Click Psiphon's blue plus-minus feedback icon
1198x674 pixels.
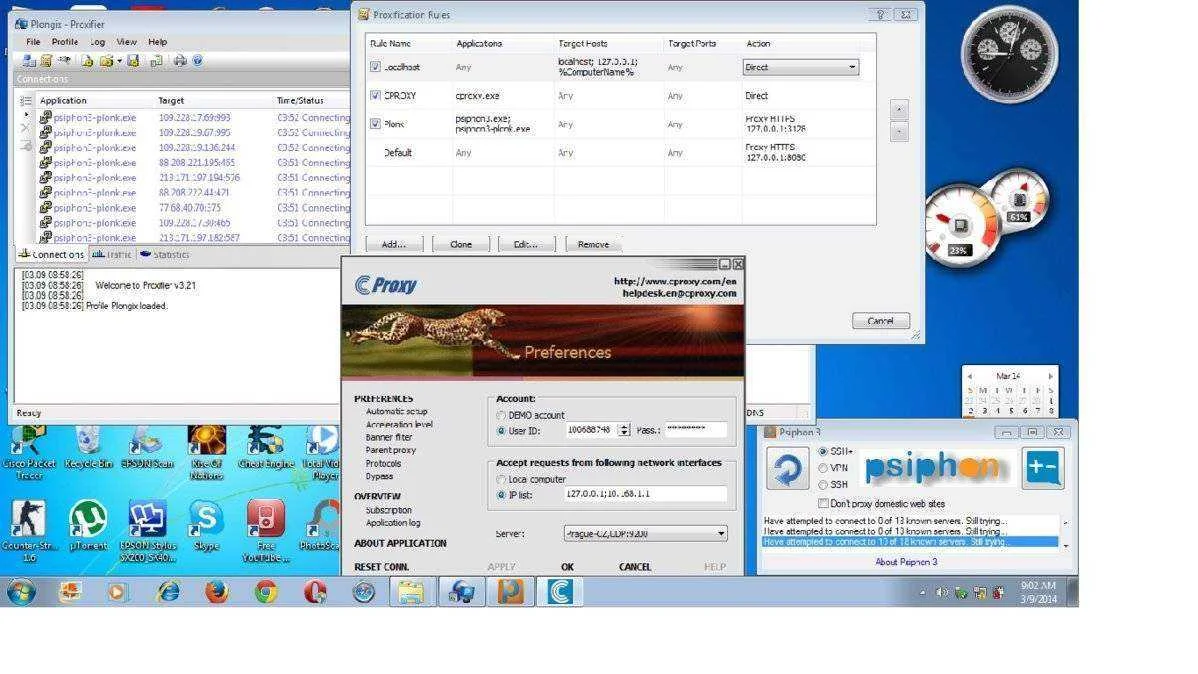pos(1043,468)
